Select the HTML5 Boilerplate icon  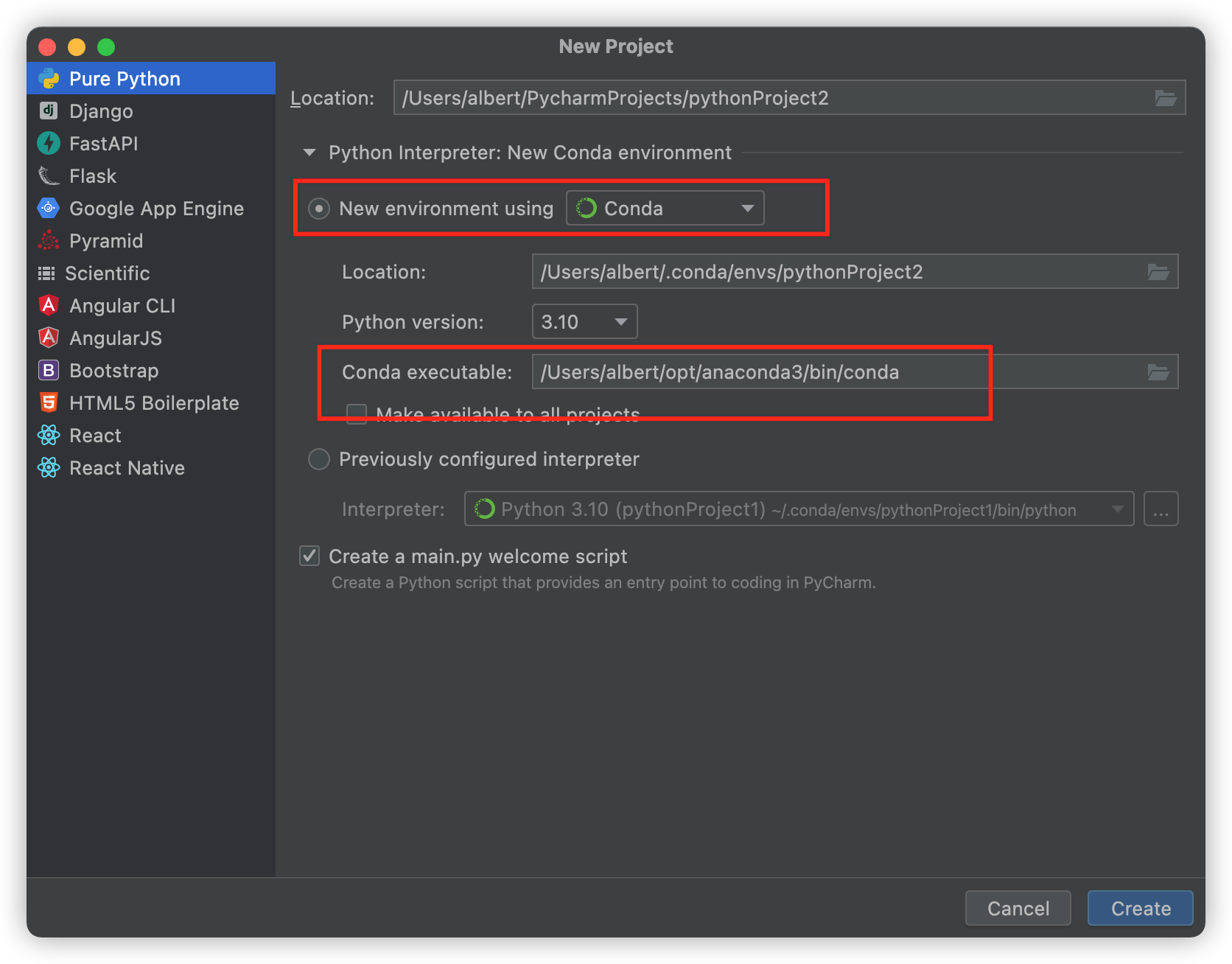pyautogui.click(x=49, y=403)
